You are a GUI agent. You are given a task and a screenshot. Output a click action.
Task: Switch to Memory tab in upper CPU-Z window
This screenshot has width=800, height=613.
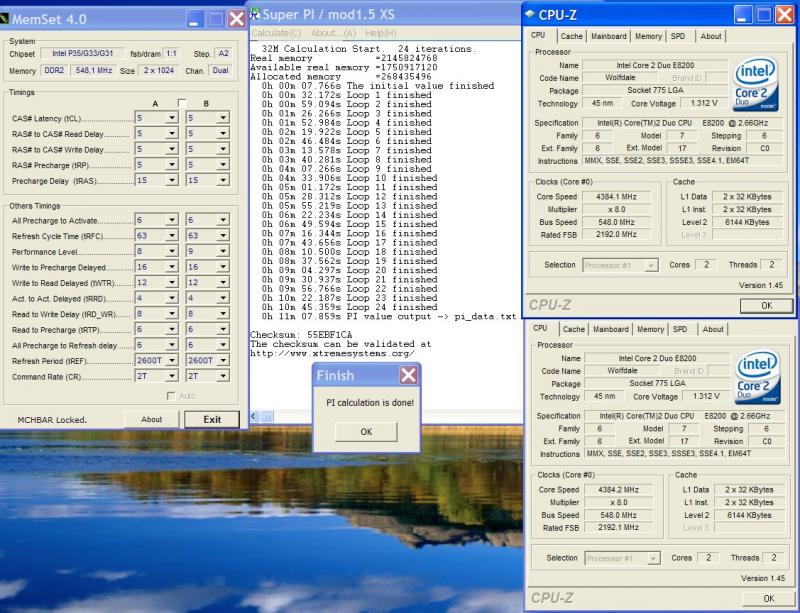(x=648, y=36)
